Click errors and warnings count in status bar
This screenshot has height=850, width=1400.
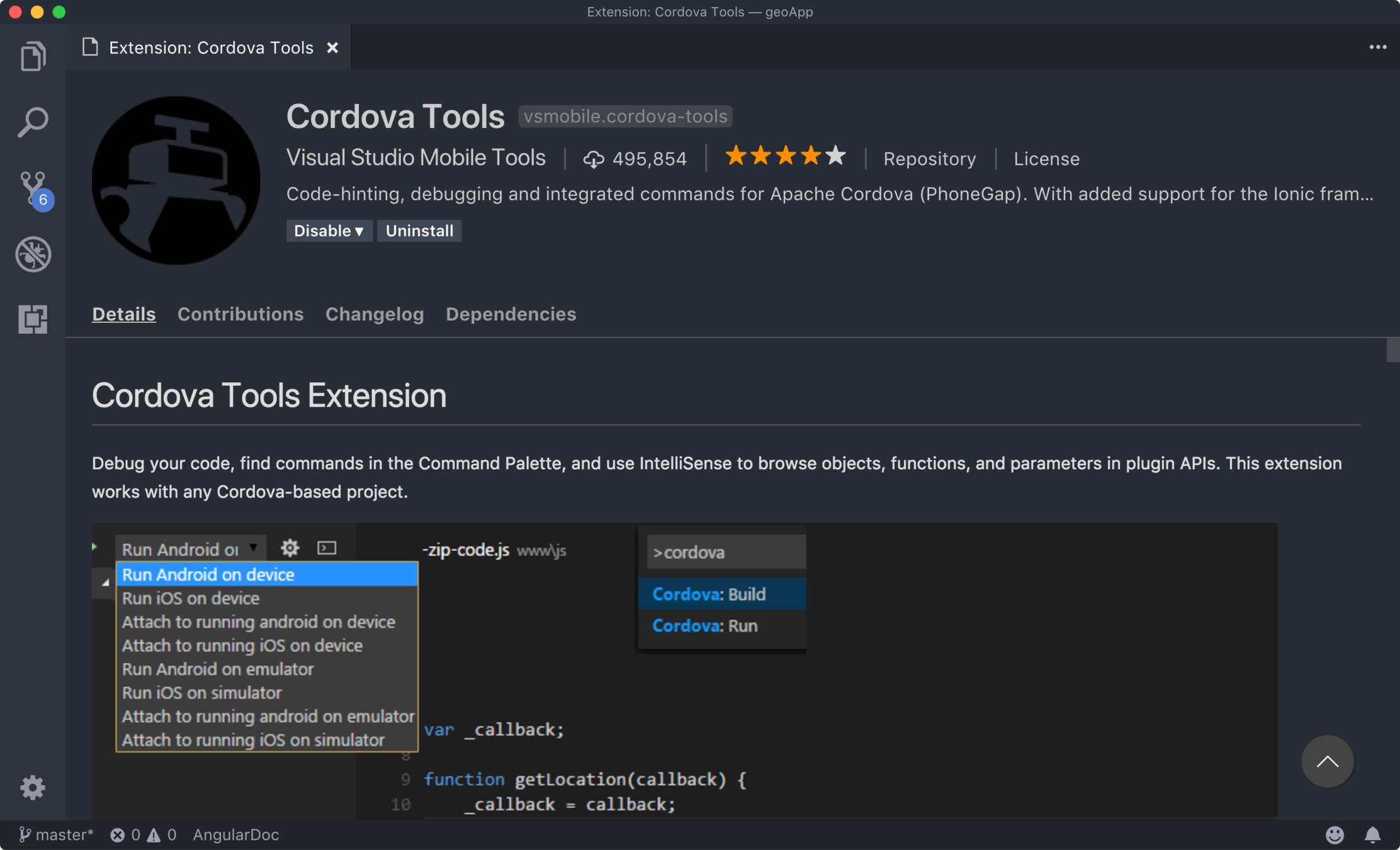[144, 835]
